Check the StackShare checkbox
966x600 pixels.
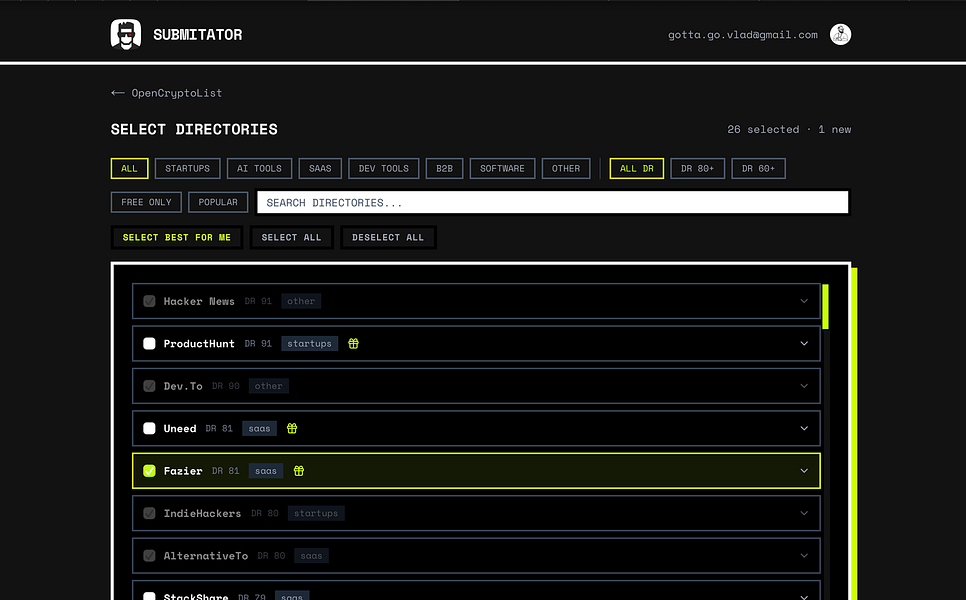coord(149,596)
